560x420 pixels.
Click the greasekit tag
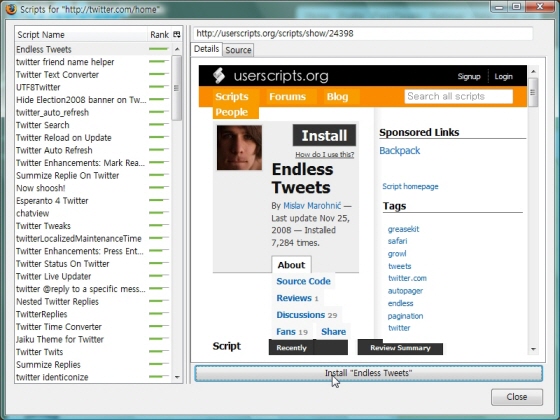click(403, 229)
